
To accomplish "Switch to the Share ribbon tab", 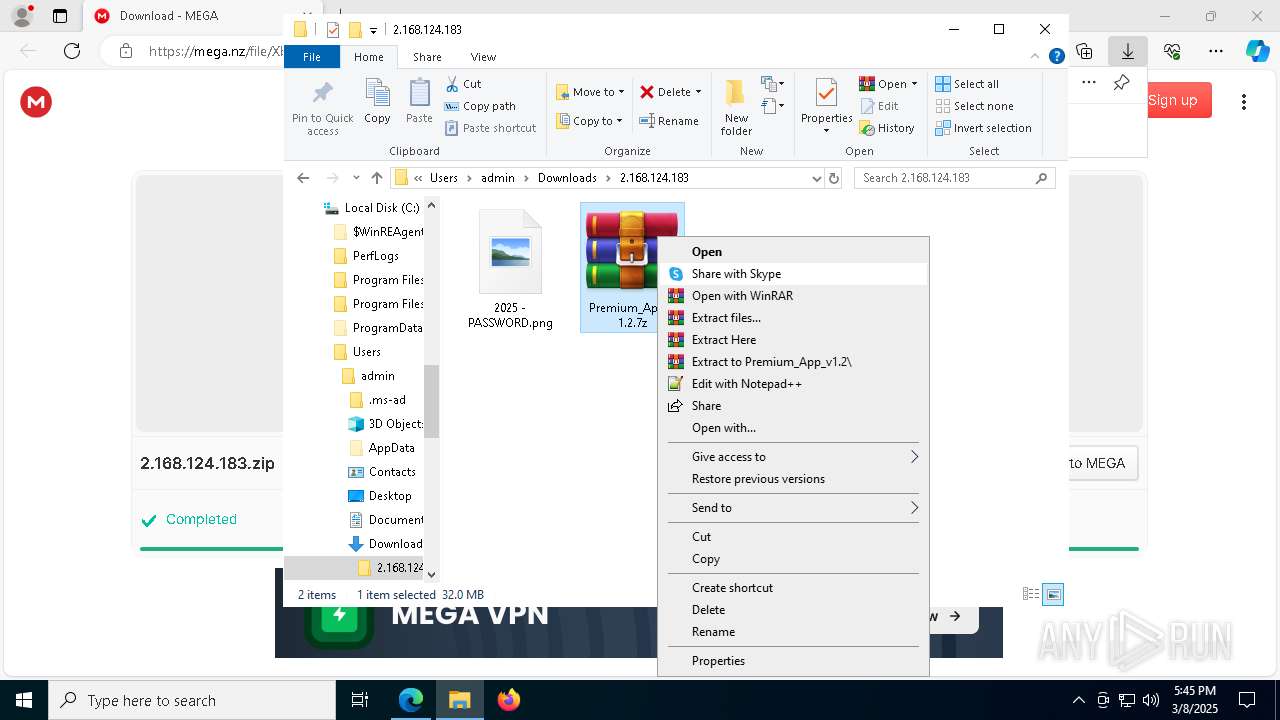I will coord(427,57).
